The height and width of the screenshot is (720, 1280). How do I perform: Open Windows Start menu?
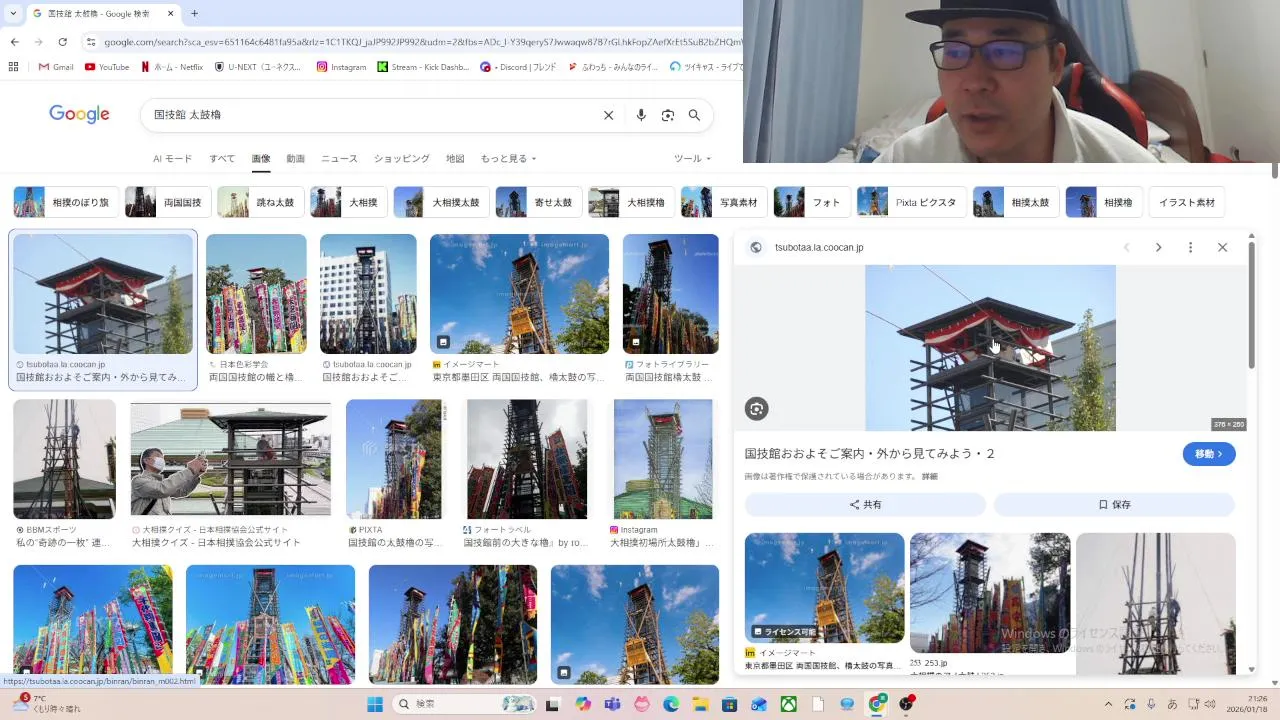(375, 704)
